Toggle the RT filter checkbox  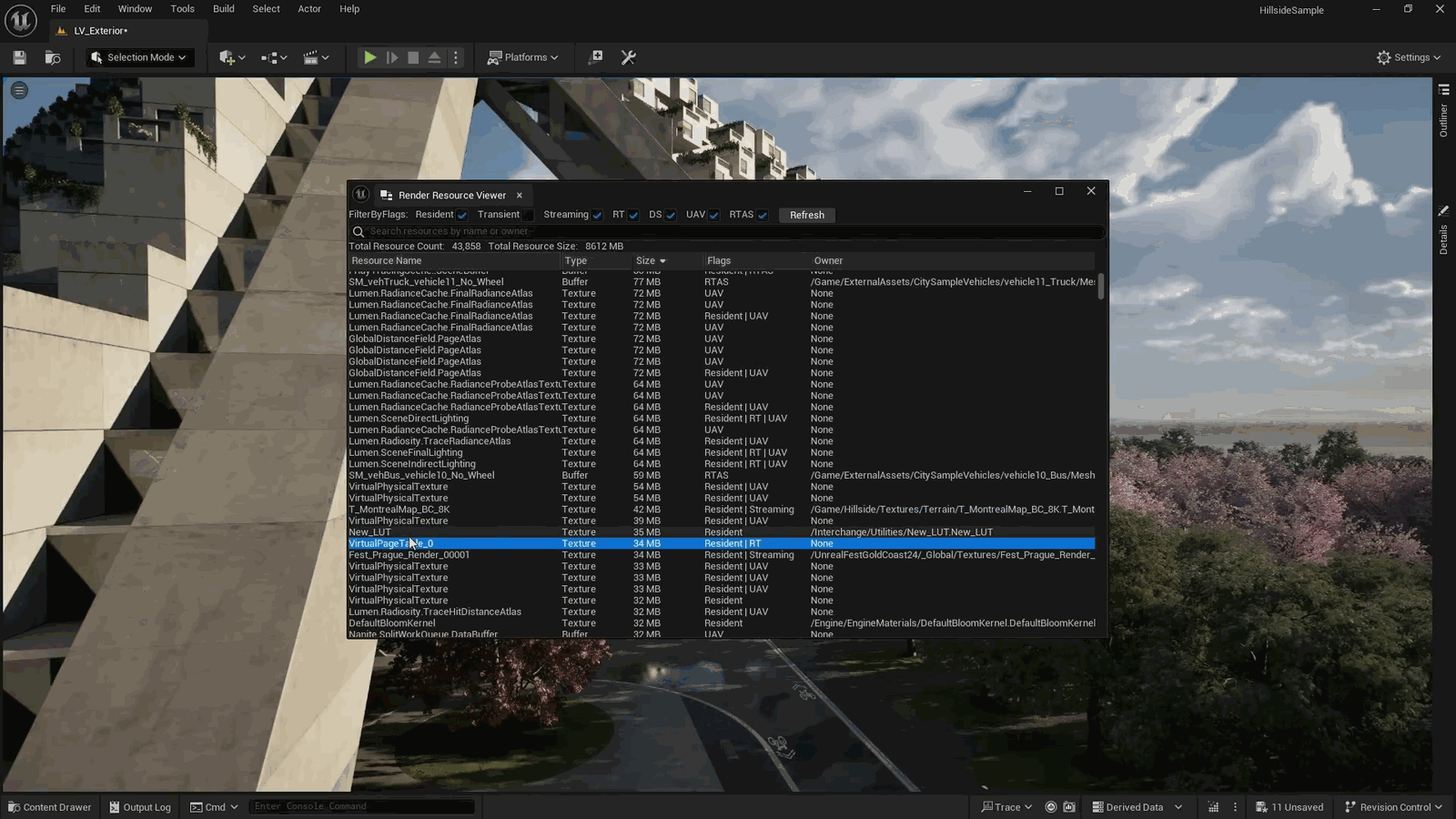pos(633,216)
